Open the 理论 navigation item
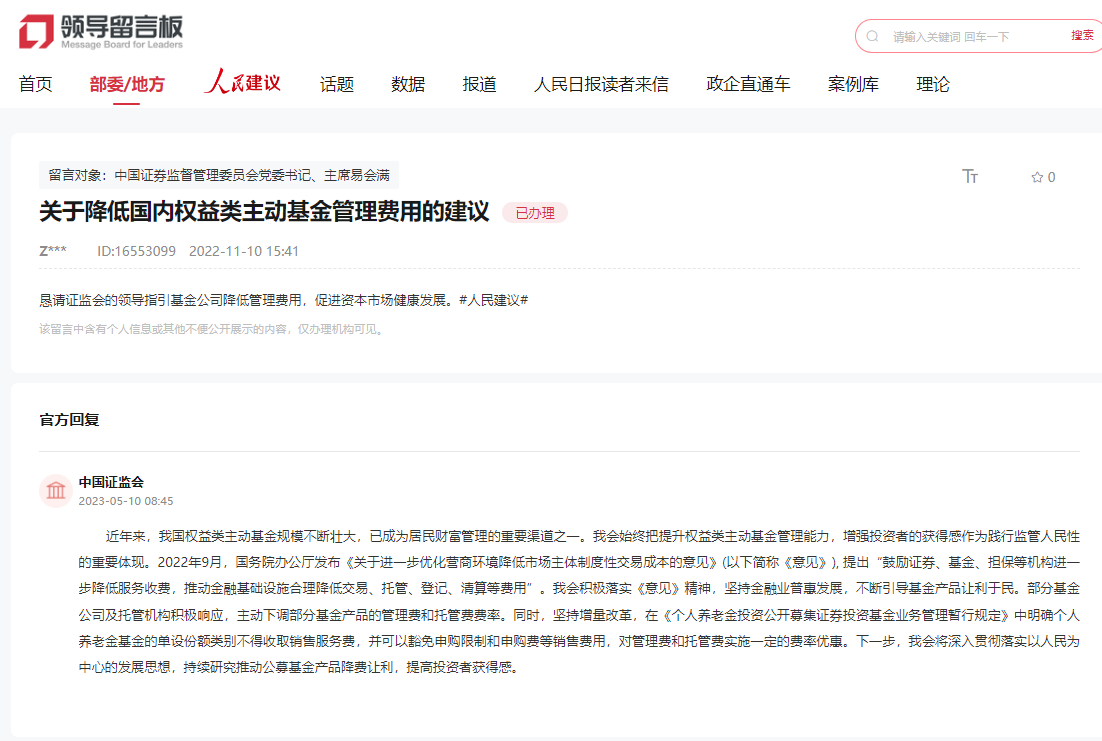The image size is (1102, 741). (932, 85)
